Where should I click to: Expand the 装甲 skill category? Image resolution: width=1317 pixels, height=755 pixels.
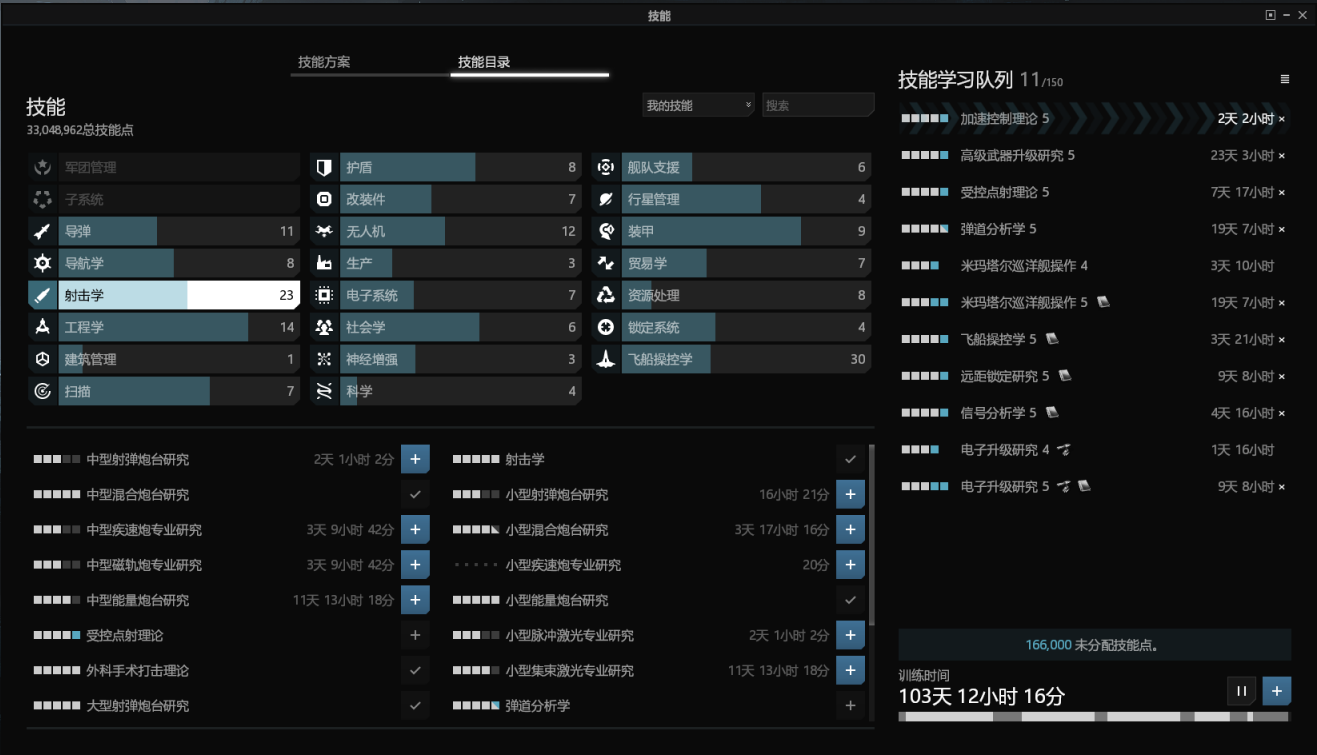[x=732, y=232]
